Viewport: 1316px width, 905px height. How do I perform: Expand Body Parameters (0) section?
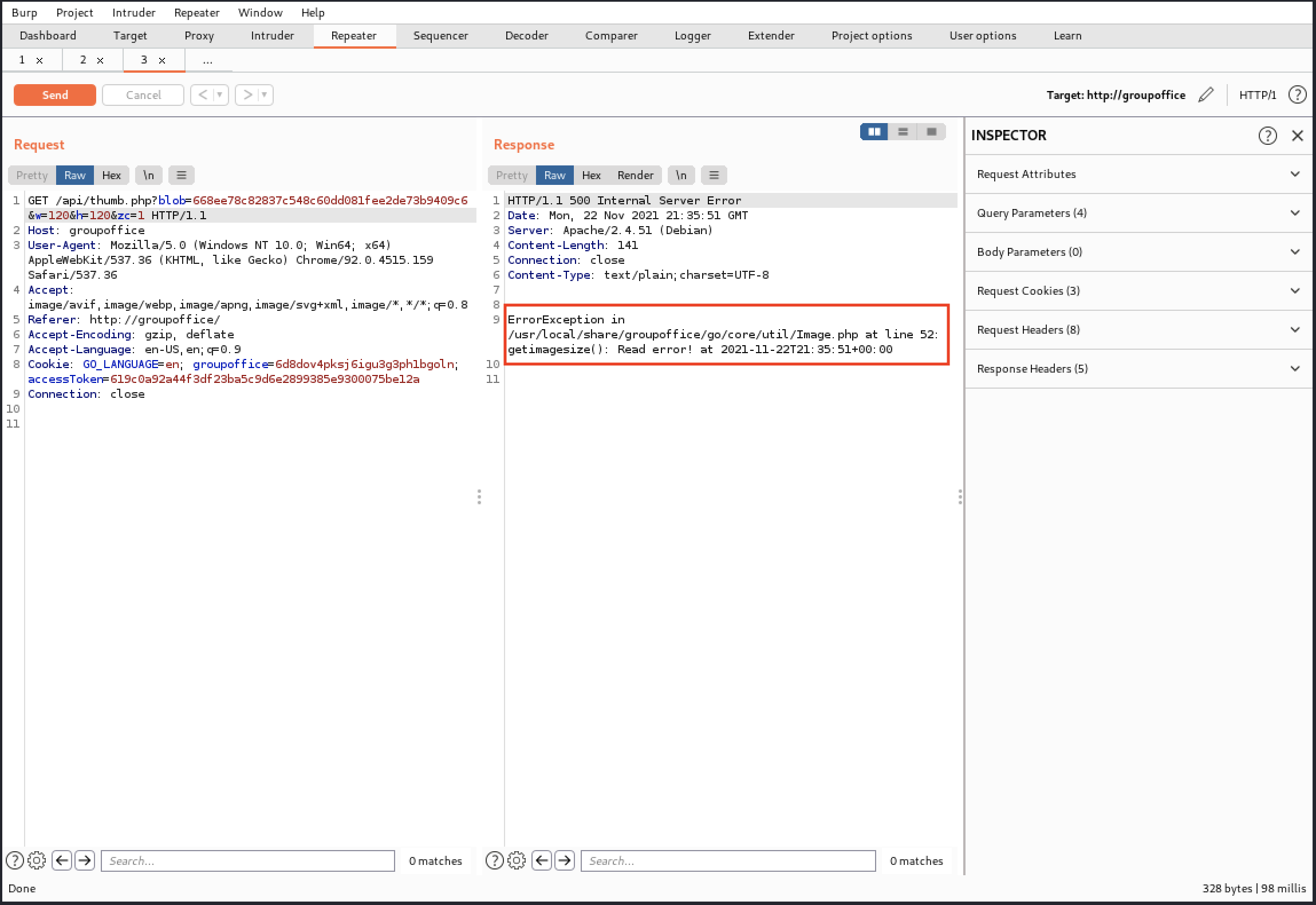point(1138,252)
